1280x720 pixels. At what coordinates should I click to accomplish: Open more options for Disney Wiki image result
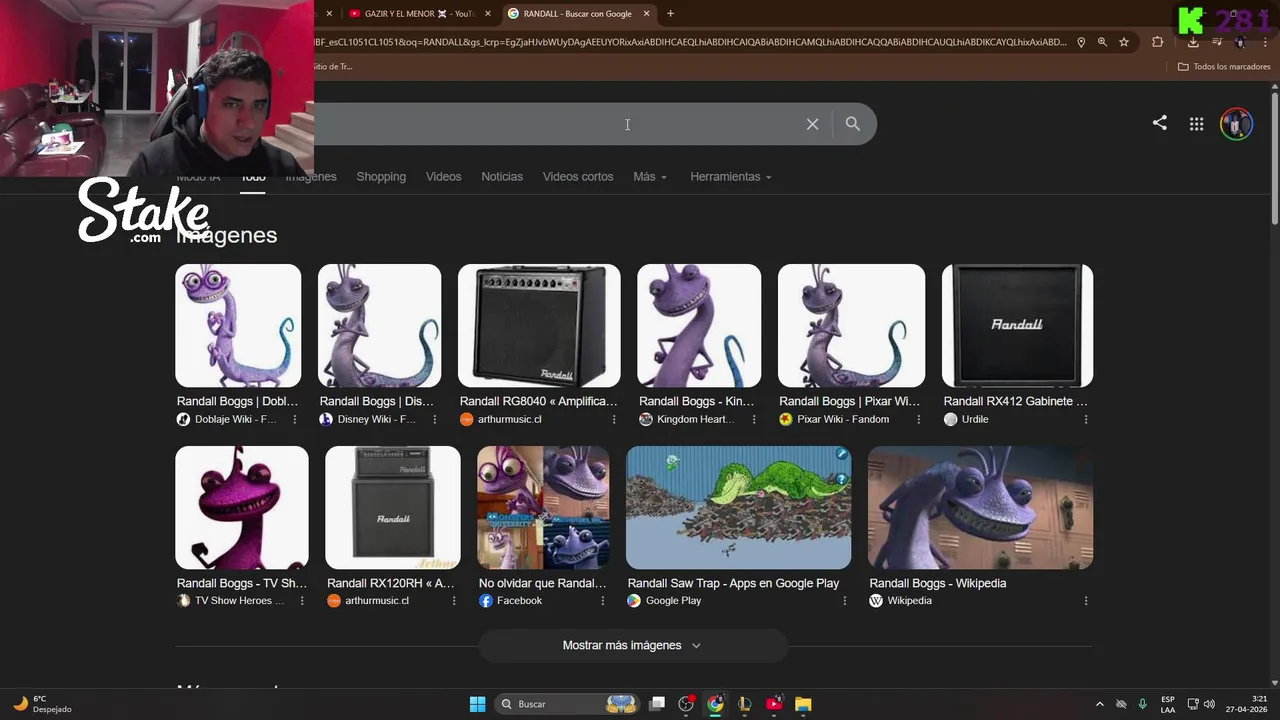(435, 420)
